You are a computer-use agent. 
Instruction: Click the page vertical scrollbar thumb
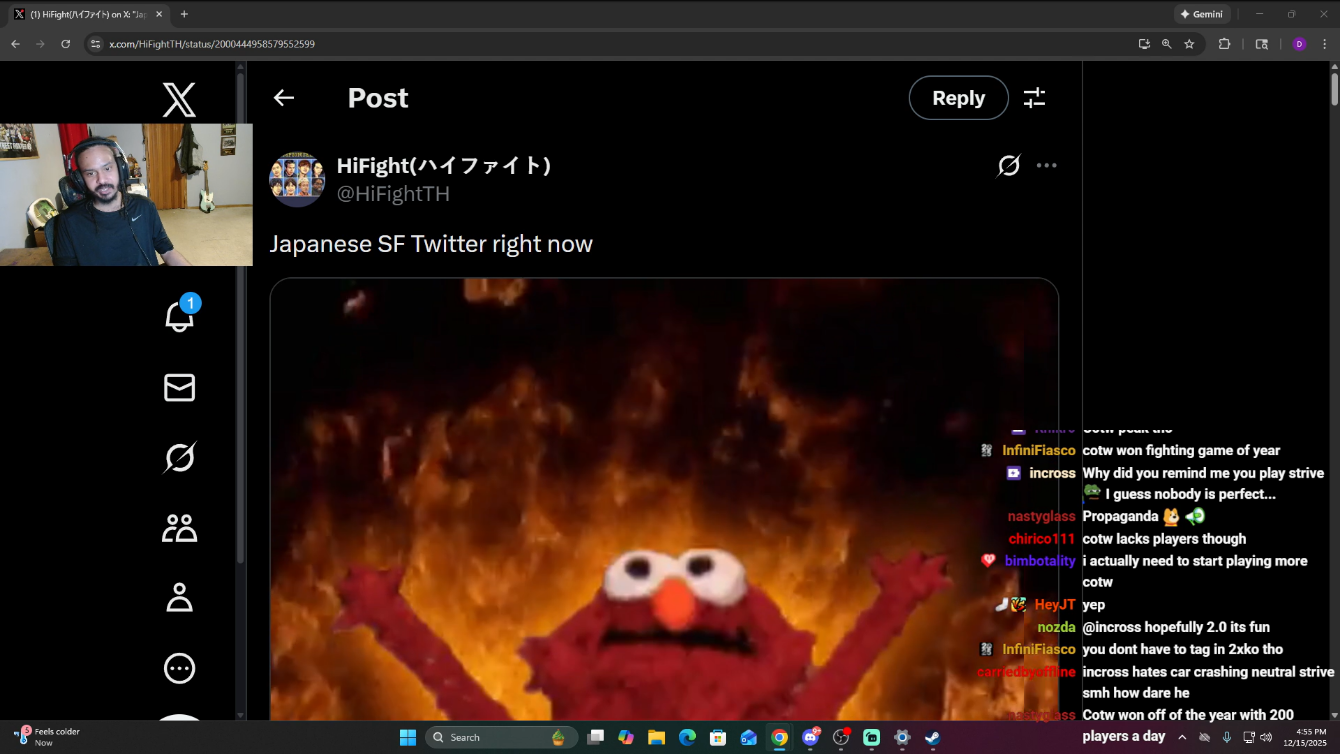[x=1335, y=88]
